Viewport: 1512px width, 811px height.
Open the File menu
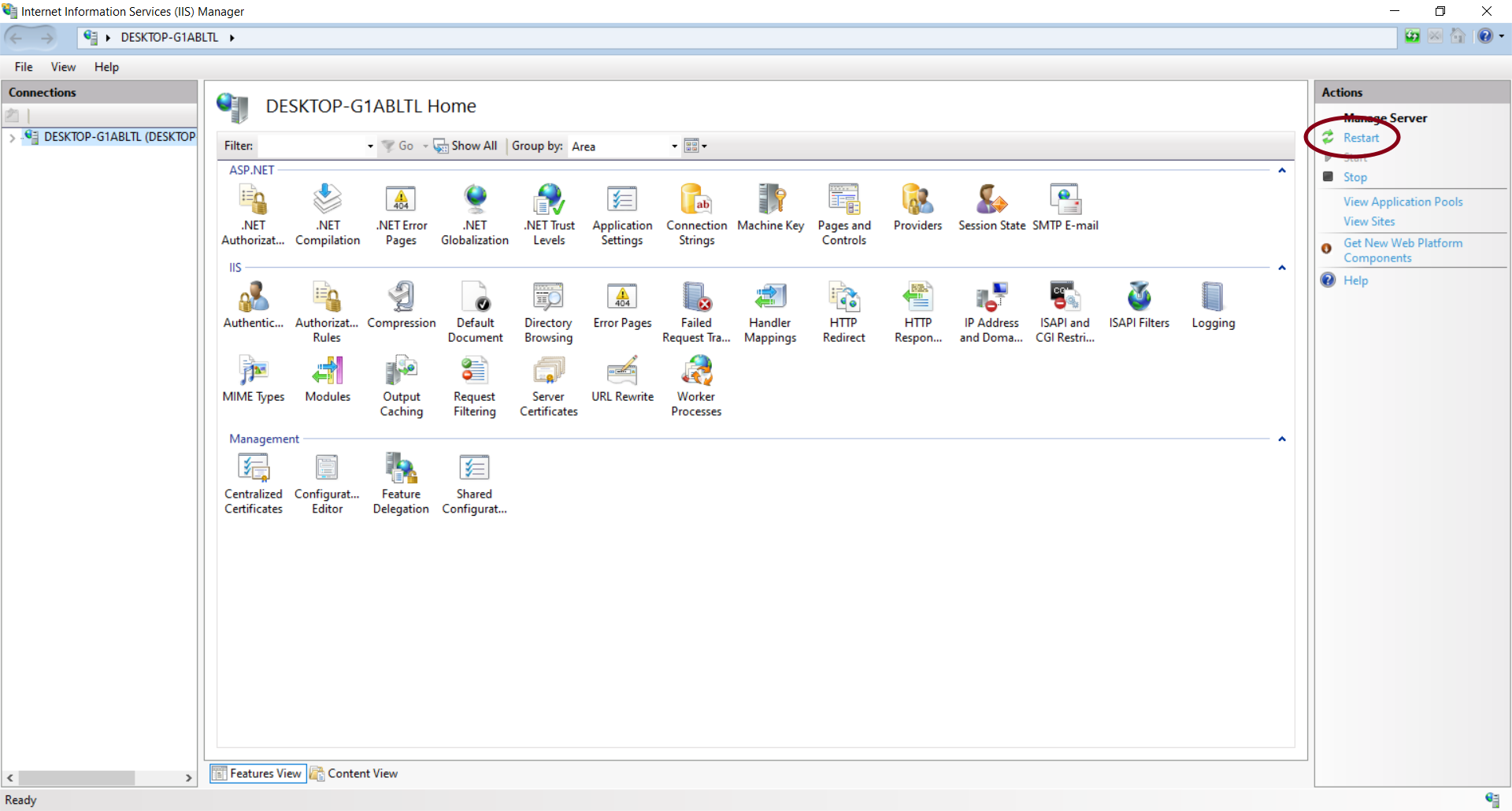point(24,67)
